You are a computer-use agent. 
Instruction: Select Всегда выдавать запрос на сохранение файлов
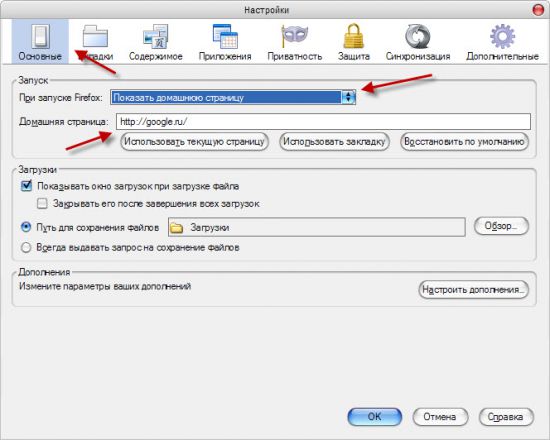[26, 247]
